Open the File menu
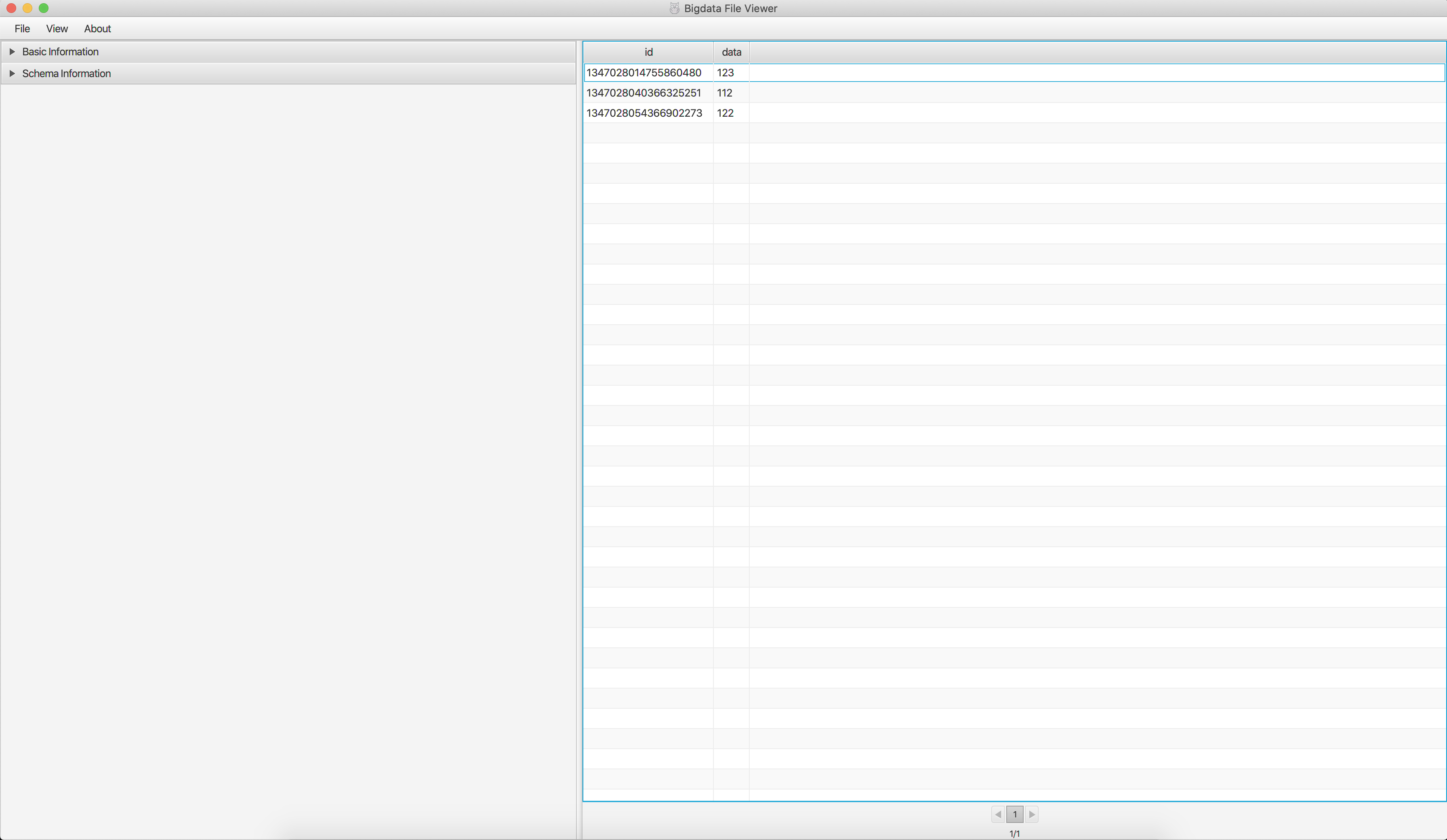 coord(22,29)
